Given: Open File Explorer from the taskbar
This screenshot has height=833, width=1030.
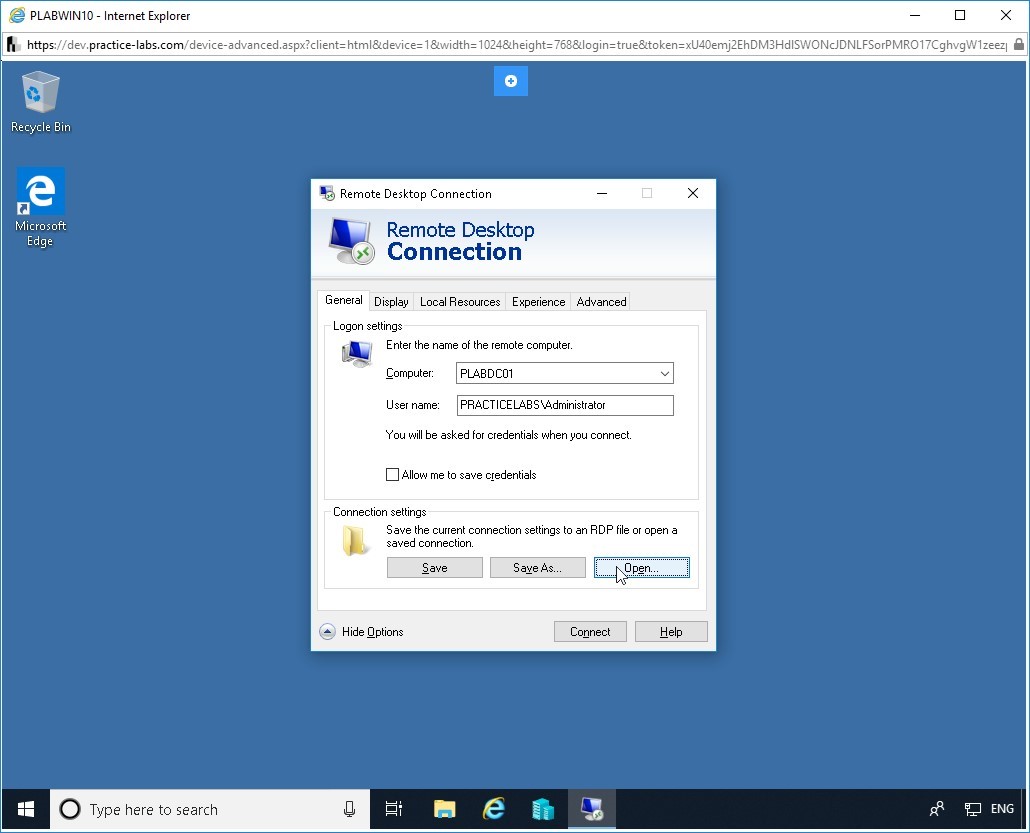Looking at the screenshot, I should click(445, 809).
